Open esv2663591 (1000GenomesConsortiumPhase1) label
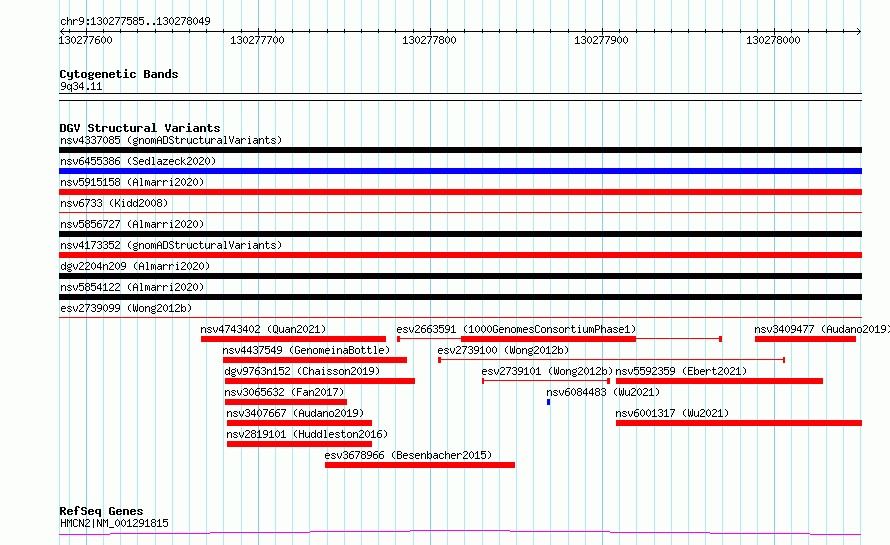 tap(516, 329)
